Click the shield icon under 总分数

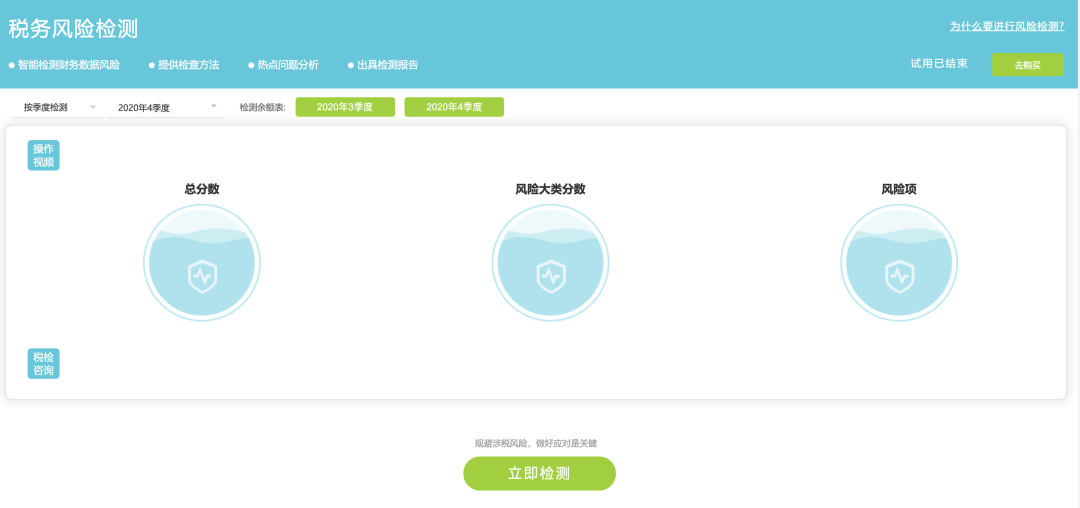tap(202, 275)
